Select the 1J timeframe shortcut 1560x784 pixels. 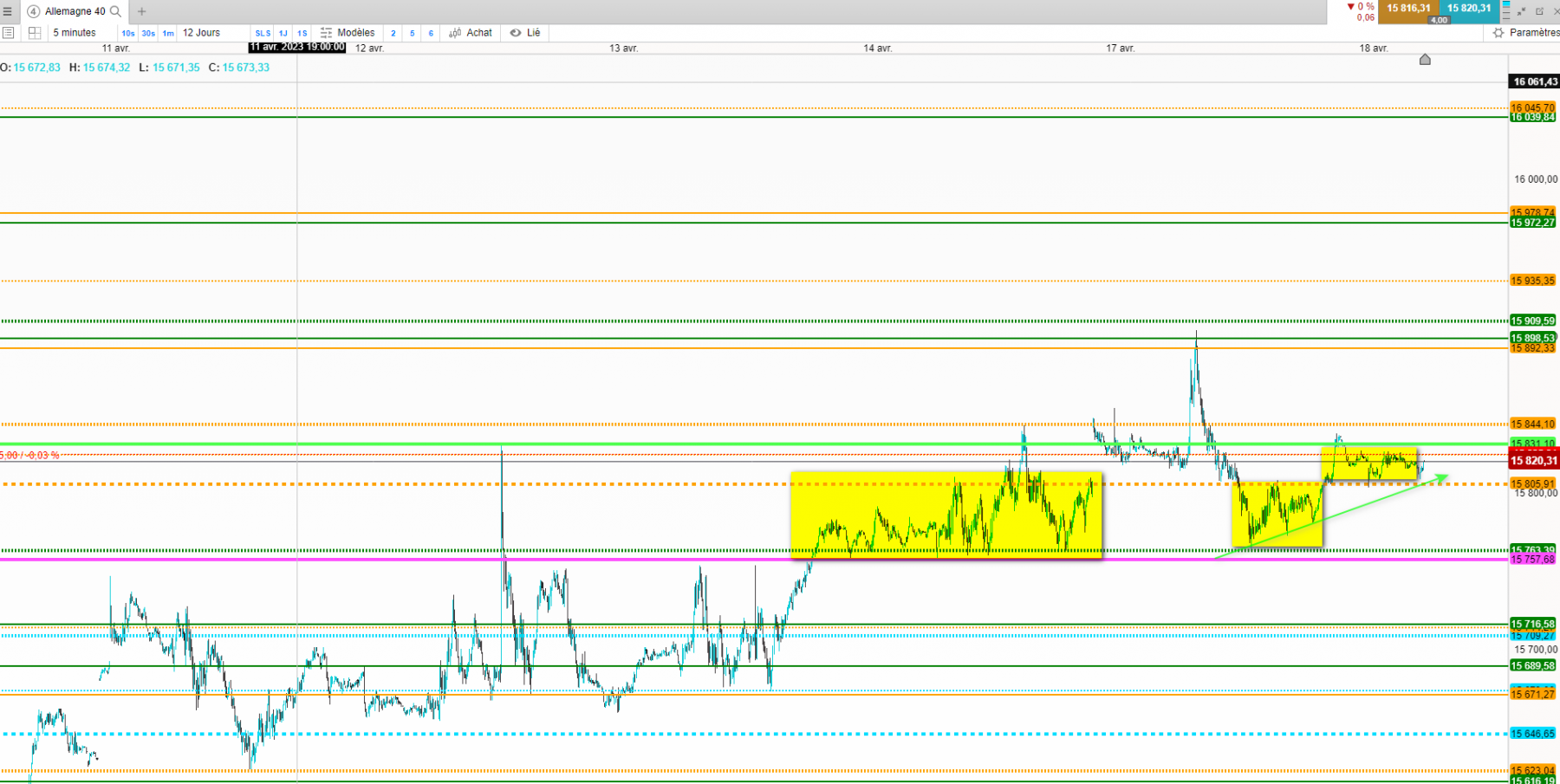point(283,33)
